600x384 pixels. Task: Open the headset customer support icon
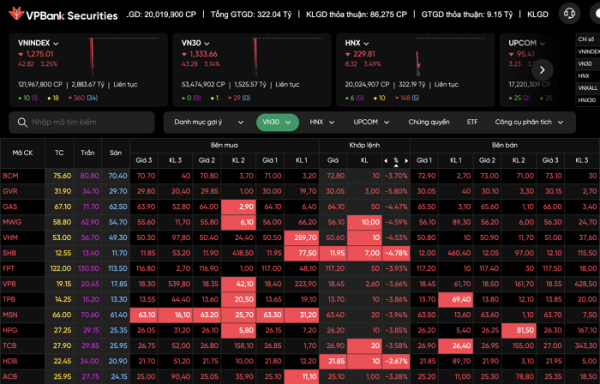pyautogui.click(x=569, y=14)
